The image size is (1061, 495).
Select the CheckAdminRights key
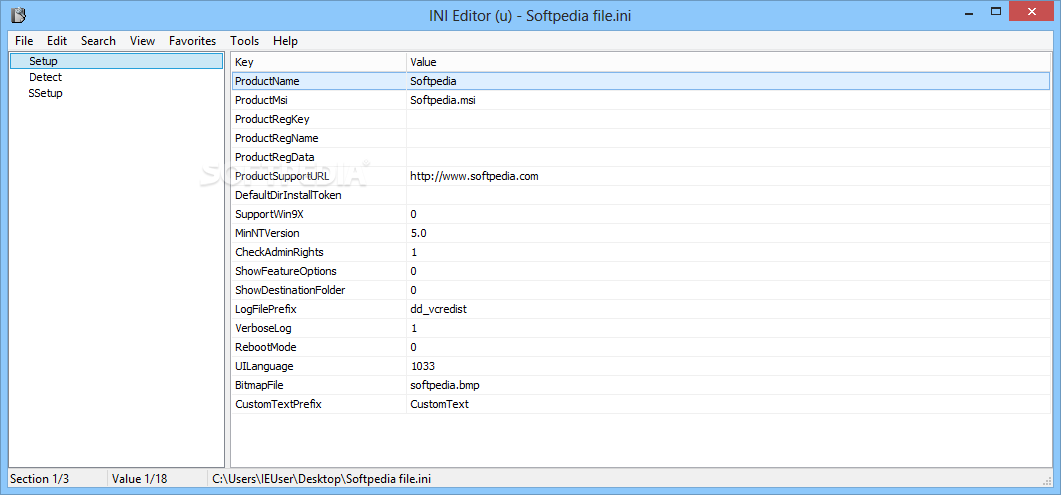(x=279, y=252)
